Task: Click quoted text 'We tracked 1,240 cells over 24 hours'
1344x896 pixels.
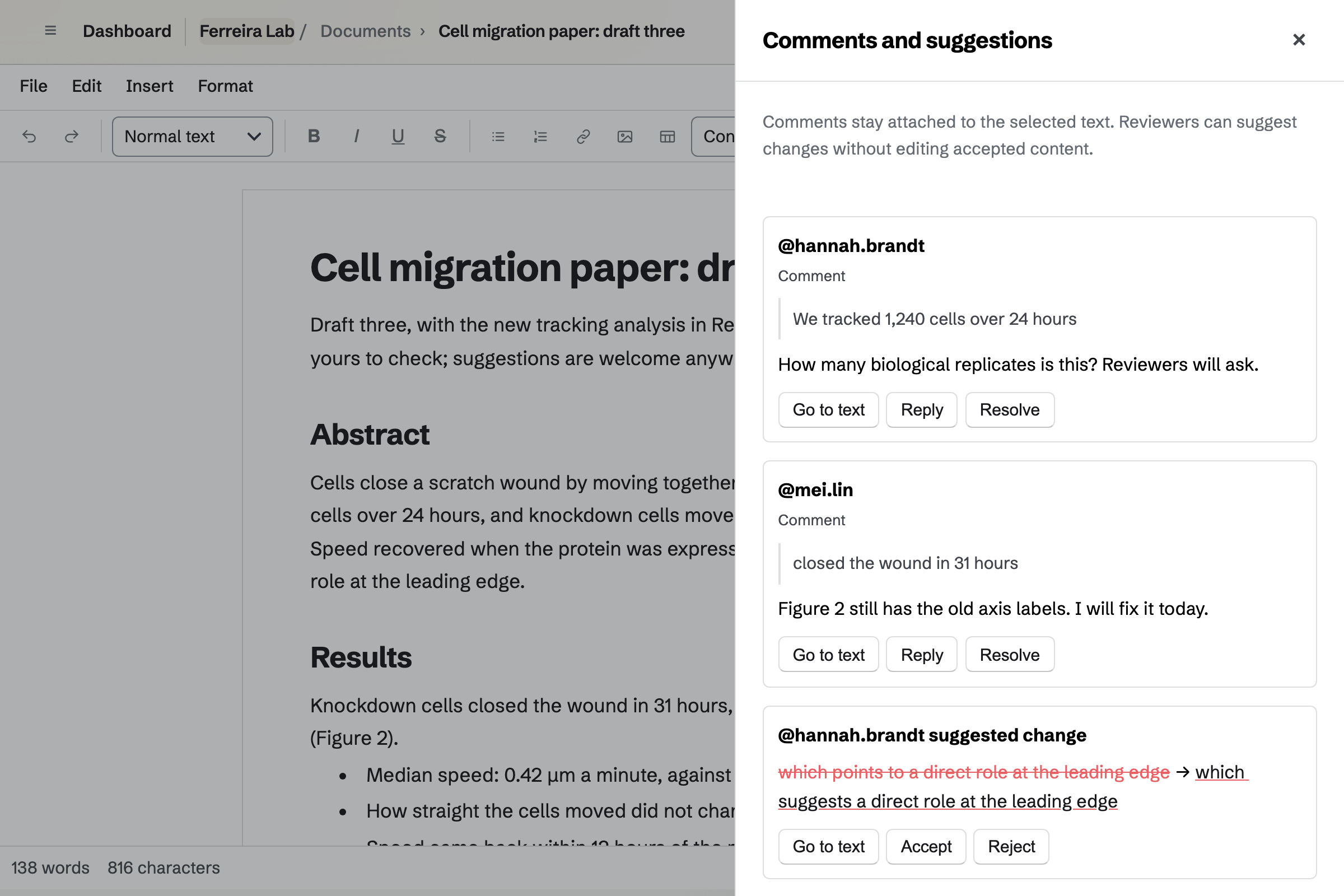Action: tap(934, 319)
